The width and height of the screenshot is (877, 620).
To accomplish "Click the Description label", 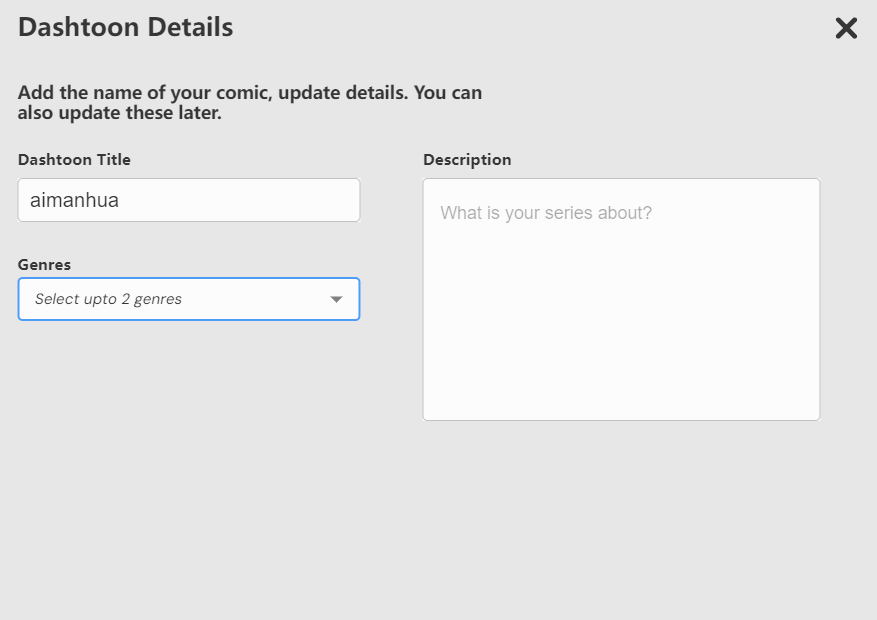I will coord(467,160).
